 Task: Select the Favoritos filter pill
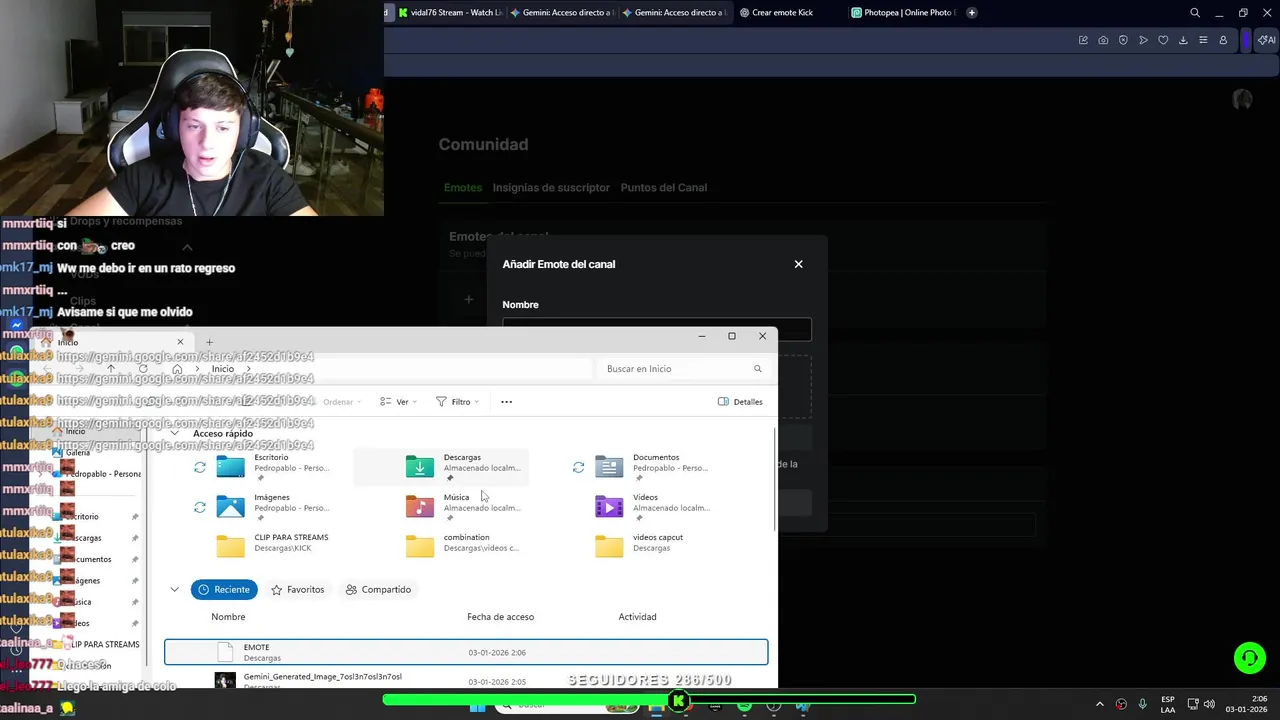coord(298,590)
